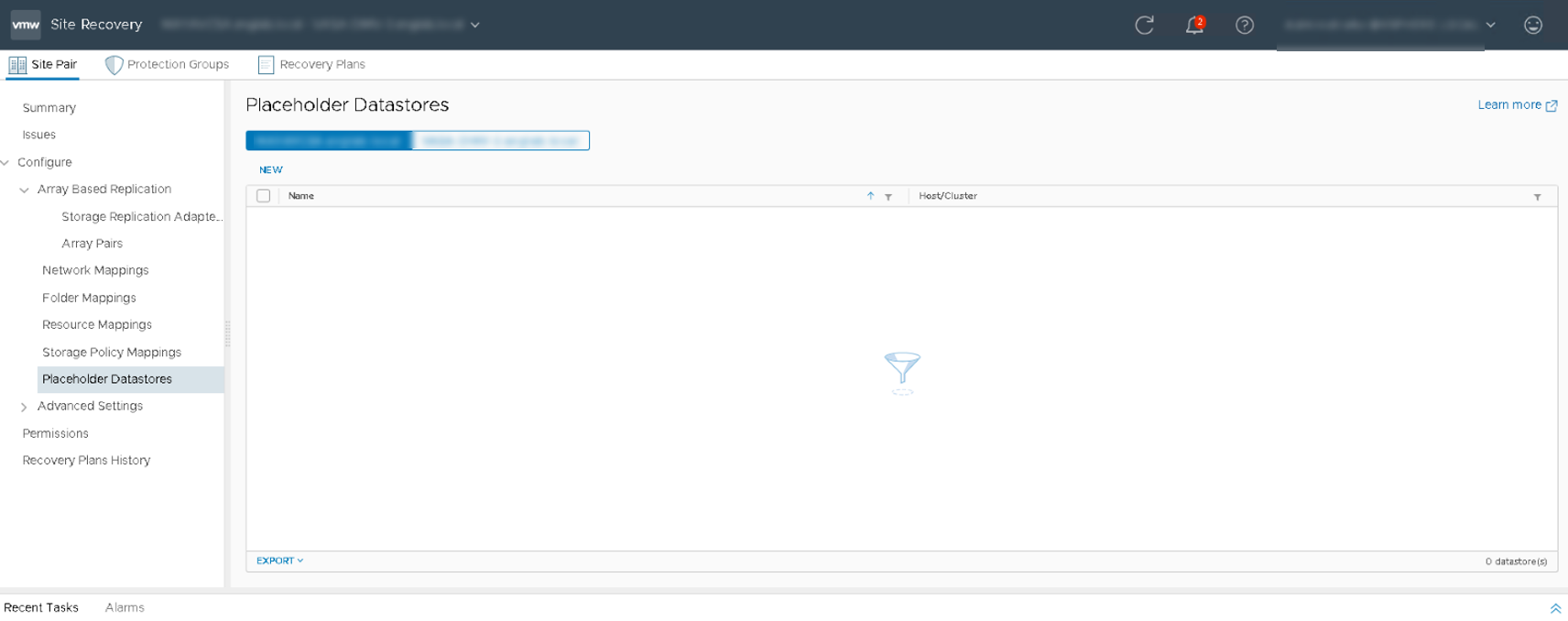The height and width of the screenshot is (621, 1568).
Task: Click the VMware logo icon
Action: tap(26, 25)
